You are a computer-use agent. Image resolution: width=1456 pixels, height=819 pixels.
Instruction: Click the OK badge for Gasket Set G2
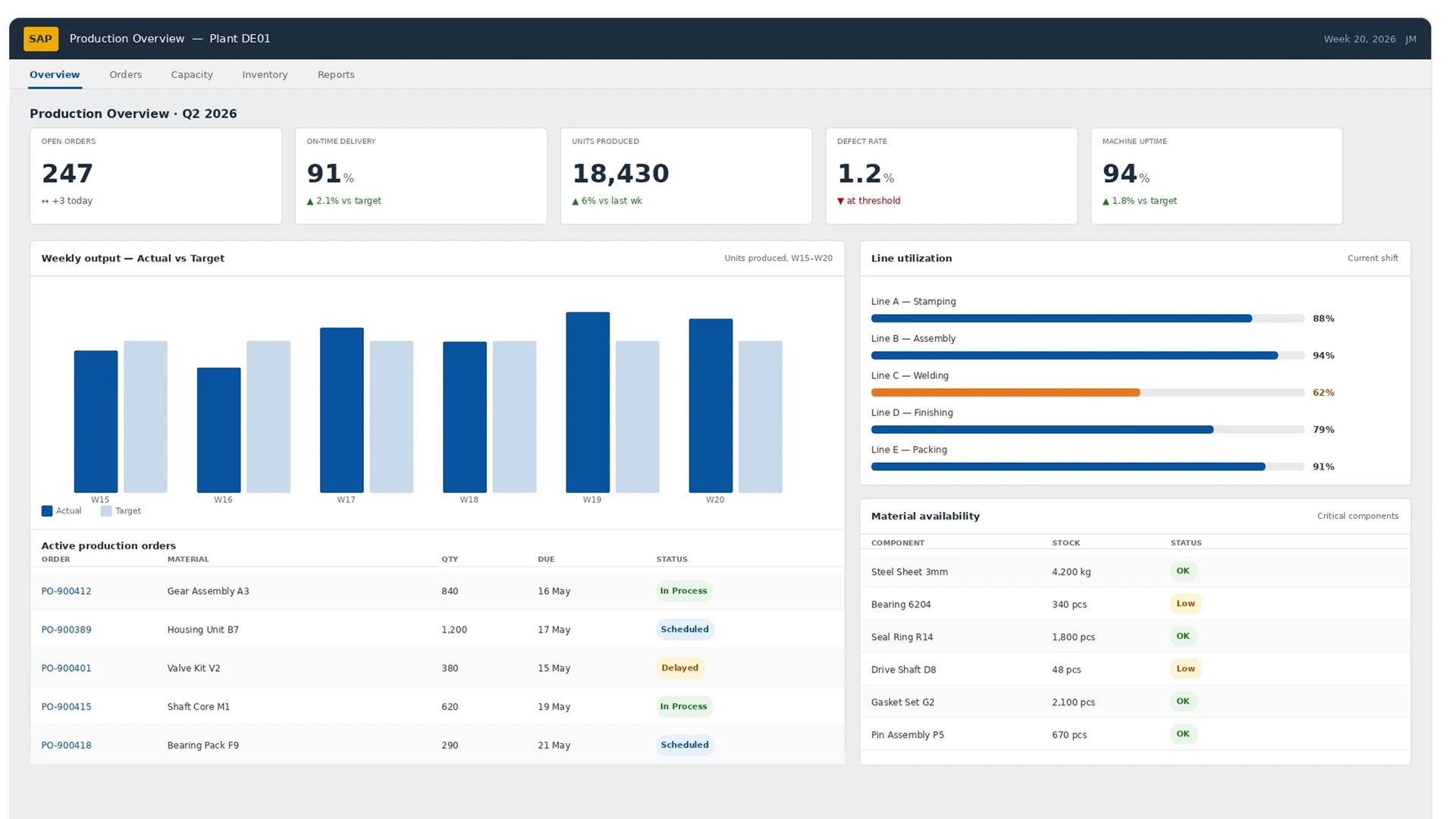[x=1183, y=701]
